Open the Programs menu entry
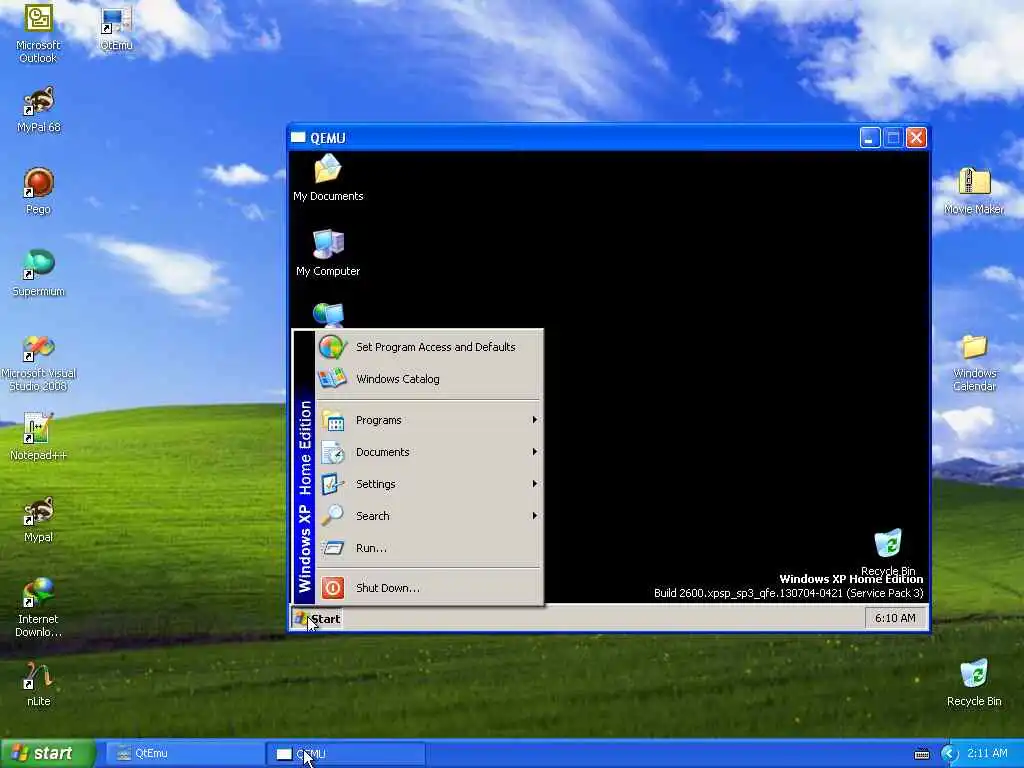The width and height of the screenshot is (1024, 768). tap(429, 420)
